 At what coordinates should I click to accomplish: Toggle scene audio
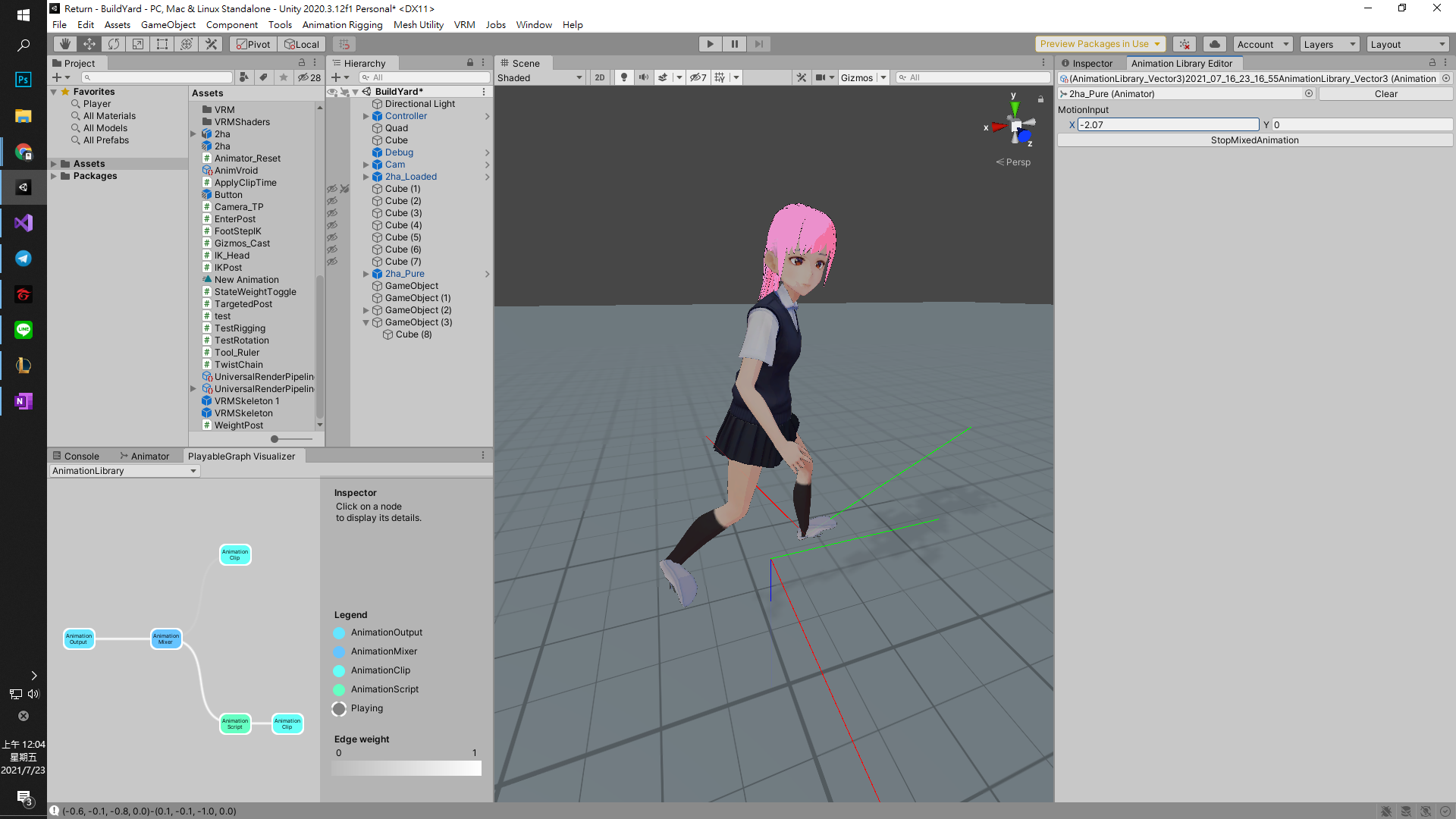pos(643,77)
